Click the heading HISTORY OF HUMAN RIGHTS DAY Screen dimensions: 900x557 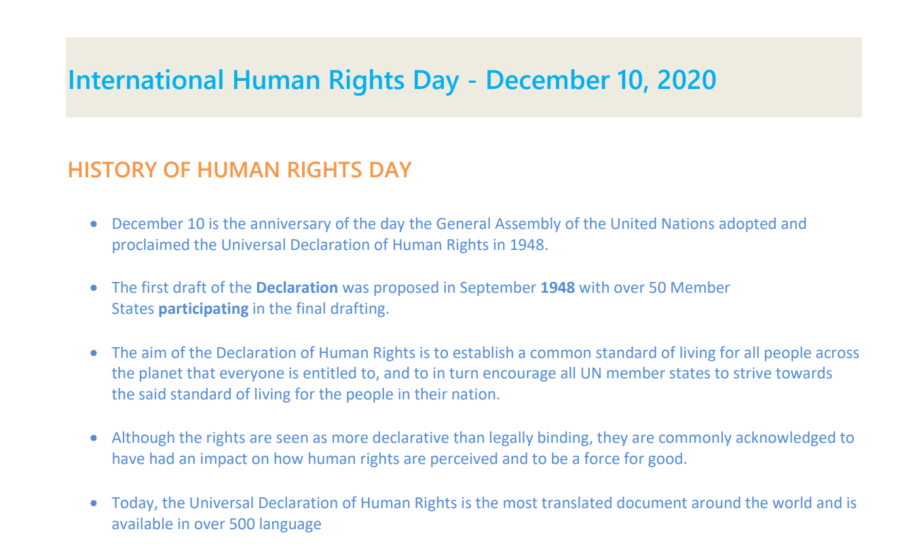click(239, 170)
